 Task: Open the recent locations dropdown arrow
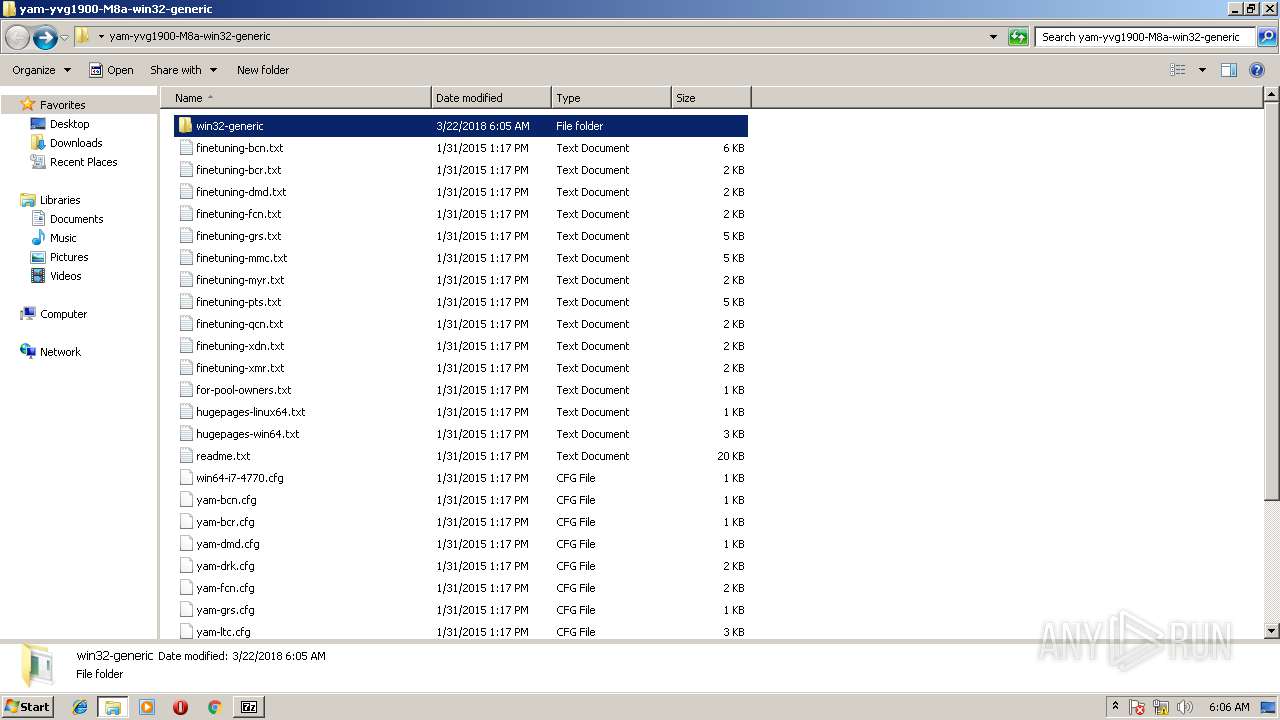(64, 38)
